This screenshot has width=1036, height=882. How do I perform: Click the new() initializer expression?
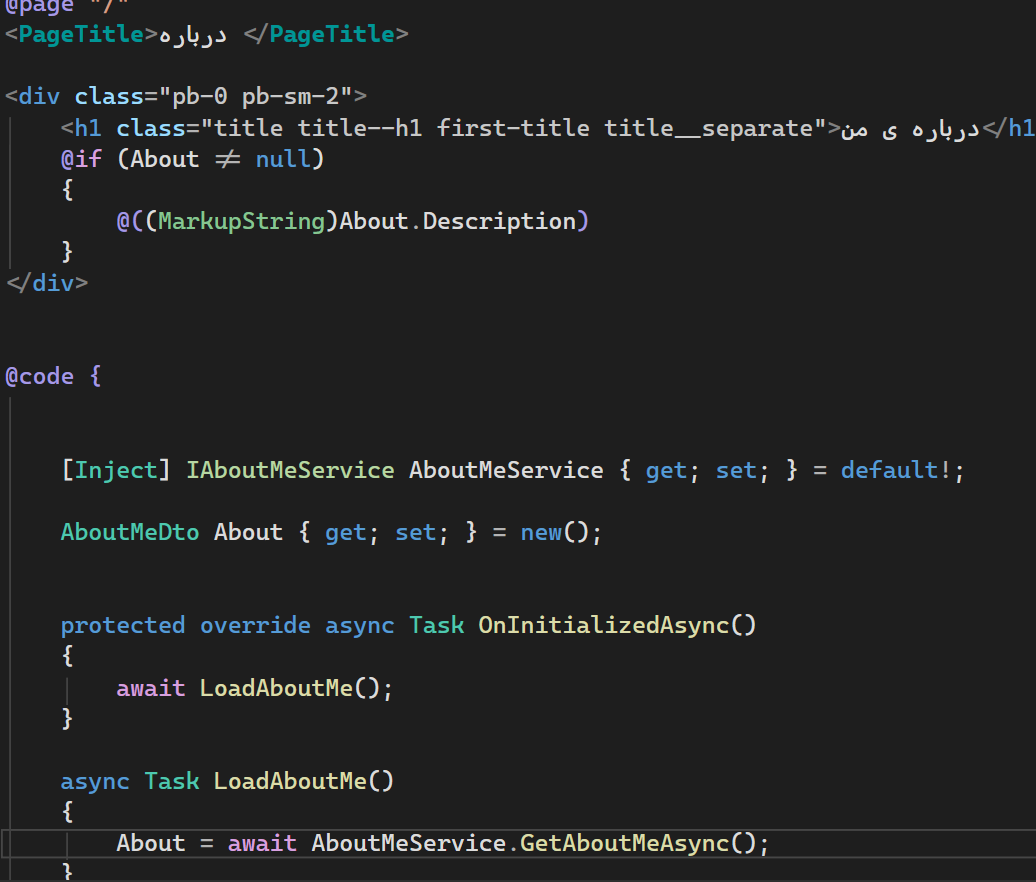click(554, 532)
